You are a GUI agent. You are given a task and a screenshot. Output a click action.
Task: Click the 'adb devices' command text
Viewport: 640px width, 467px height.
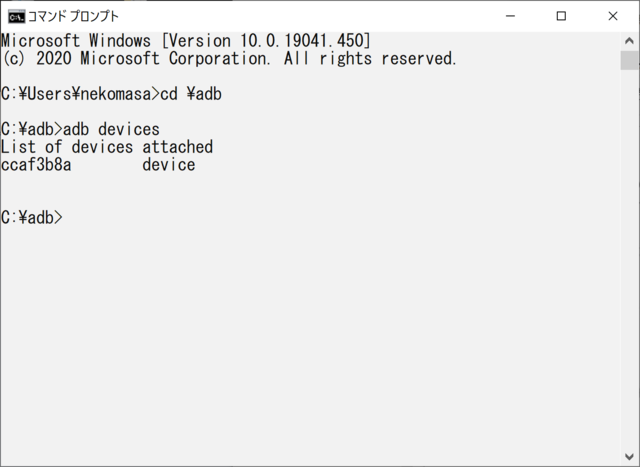click(x=111, y=129)
